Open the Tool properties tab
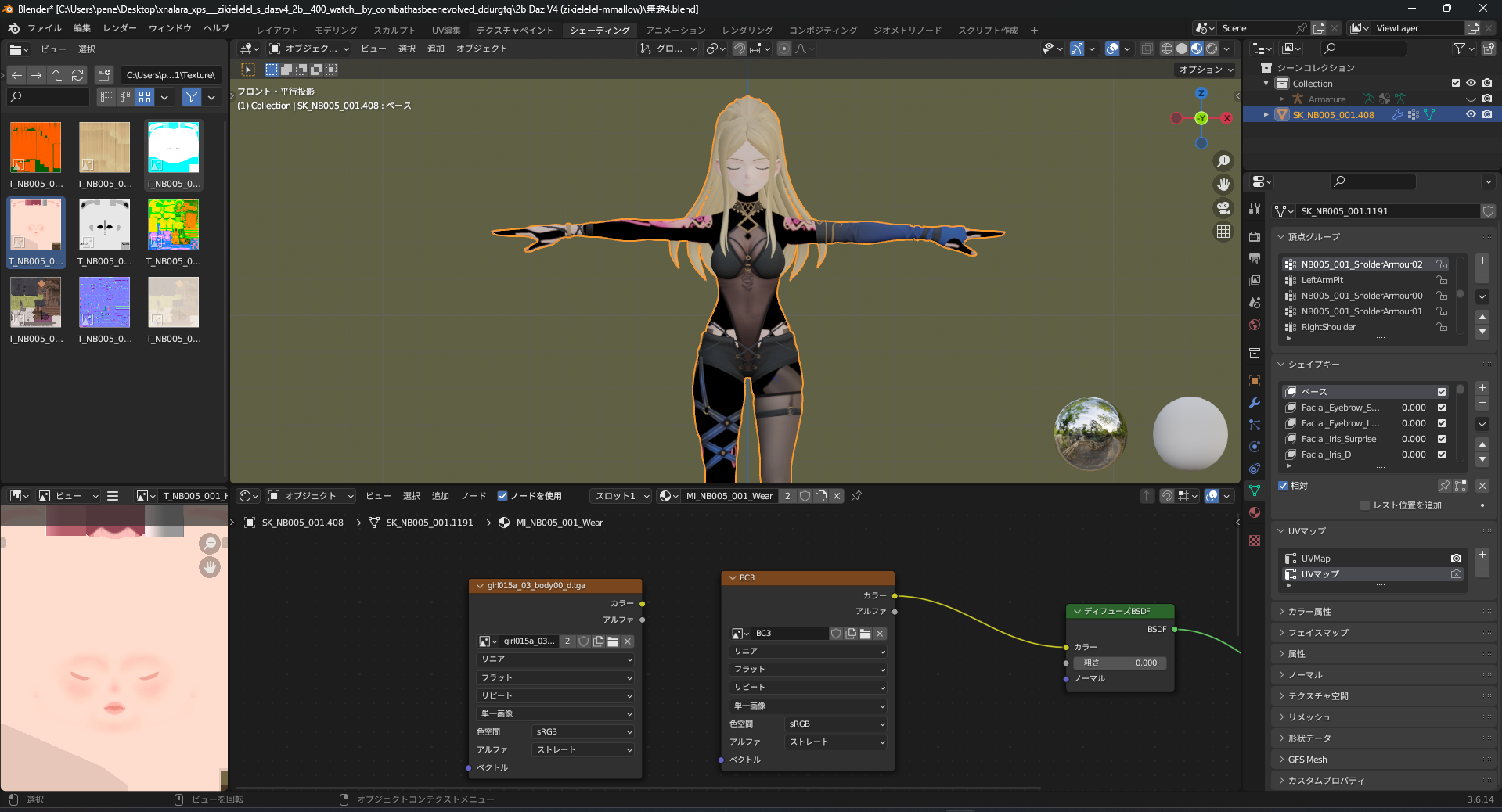Screen dimensions: 1502x812 coord(1255,210)
